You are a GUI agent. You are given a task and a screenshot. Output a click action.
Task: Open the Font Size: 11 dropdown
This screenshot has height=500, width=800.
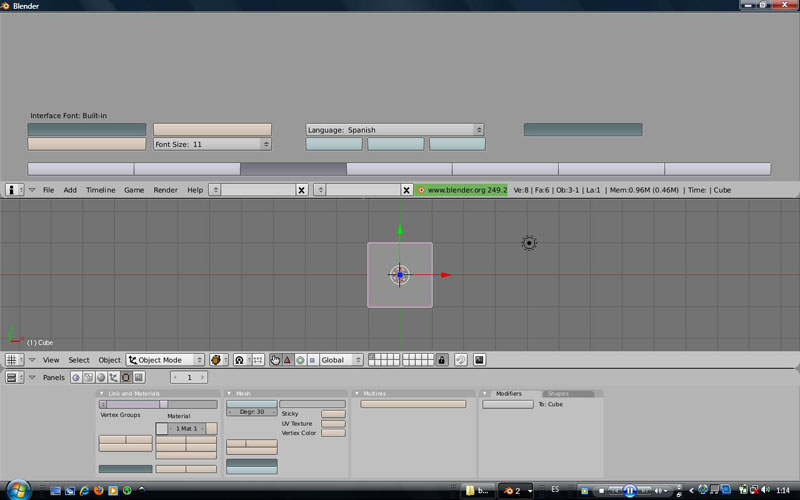click(212, 144)
